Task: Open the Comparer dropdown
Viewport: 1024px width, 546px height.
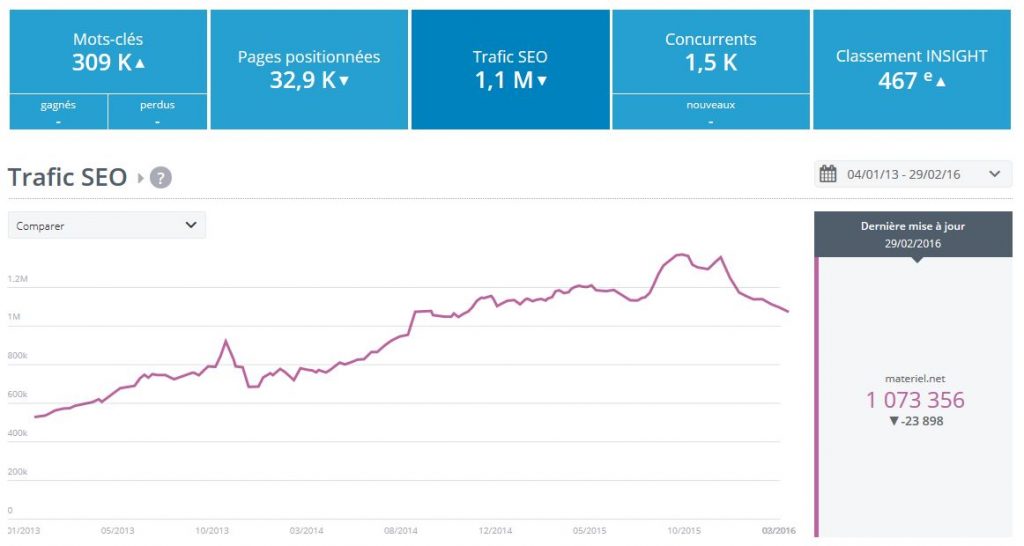Action: 107,225
